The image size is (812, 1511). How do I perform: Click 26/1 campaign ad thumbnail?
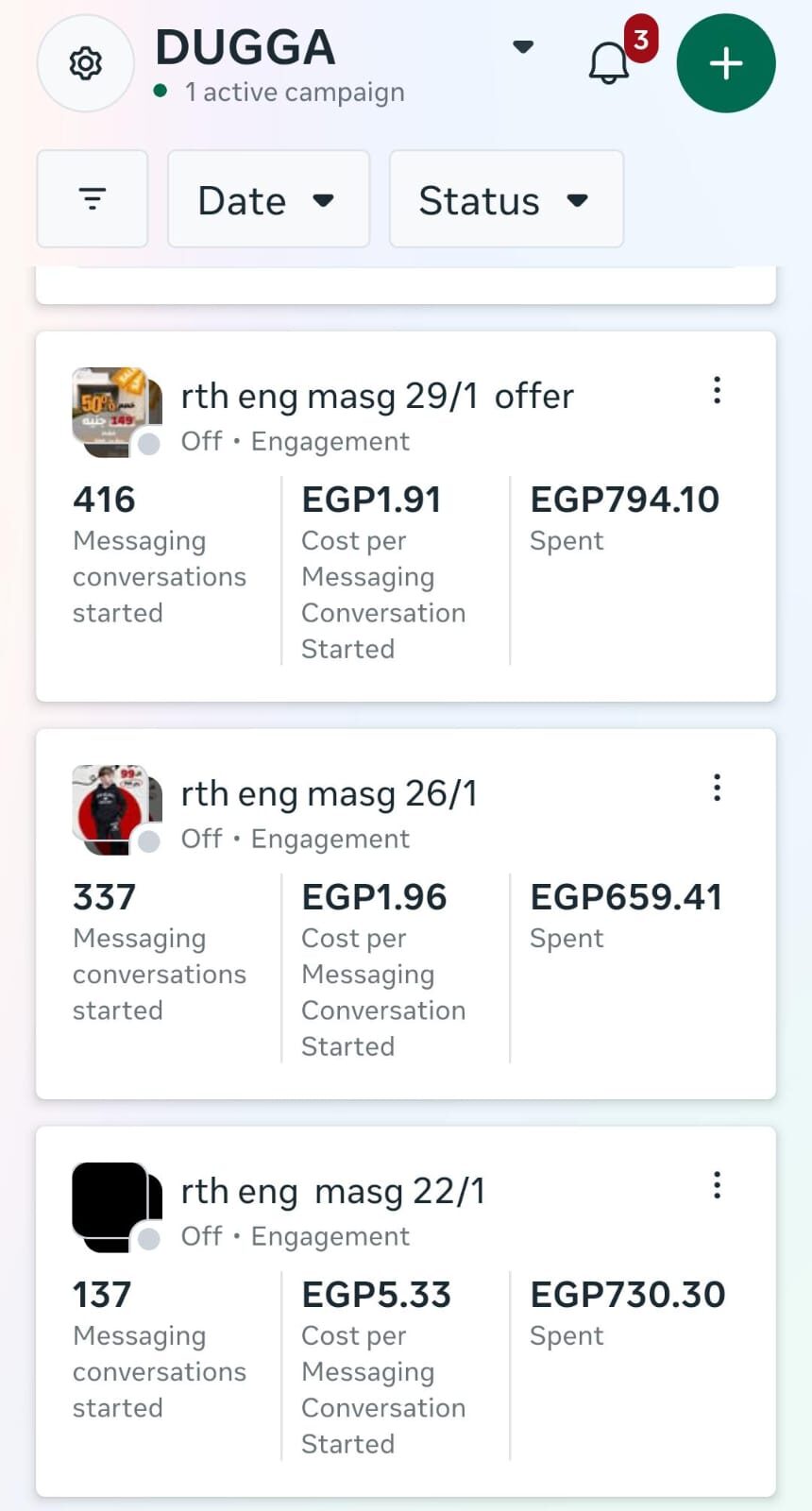coord(110,806)
